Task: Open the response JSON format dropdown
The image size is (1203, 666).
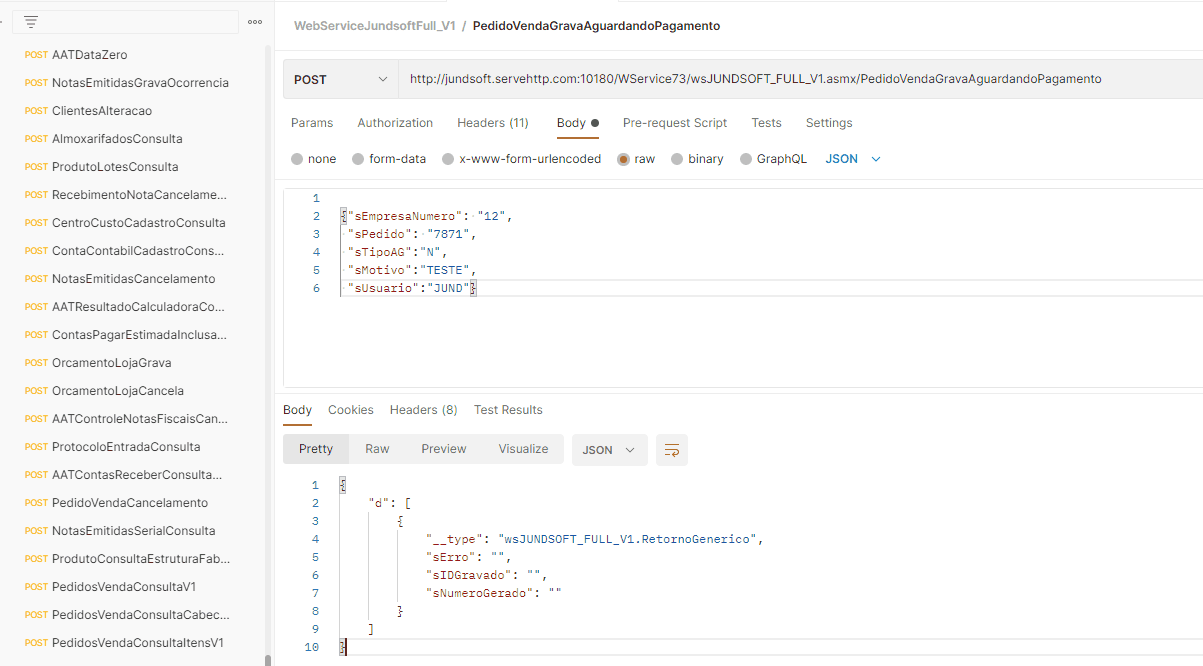Action: [609, 450]
